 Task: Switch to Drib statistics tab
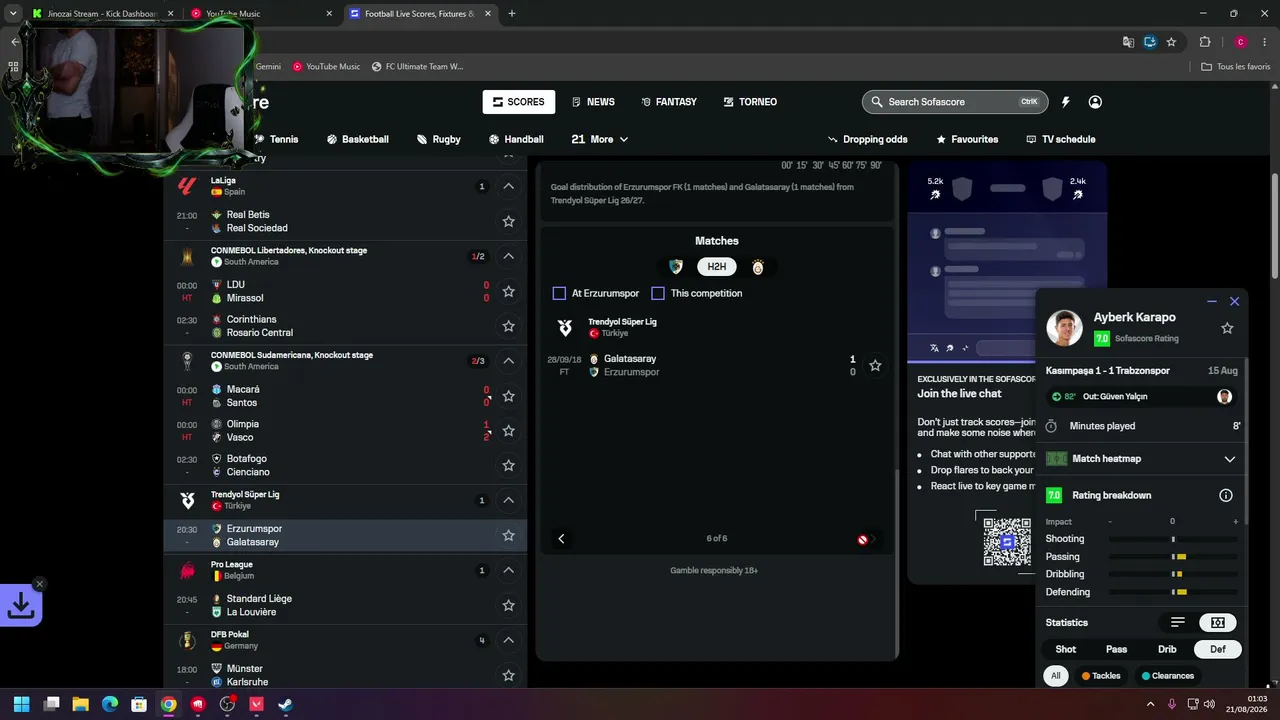pos(1167,649)
